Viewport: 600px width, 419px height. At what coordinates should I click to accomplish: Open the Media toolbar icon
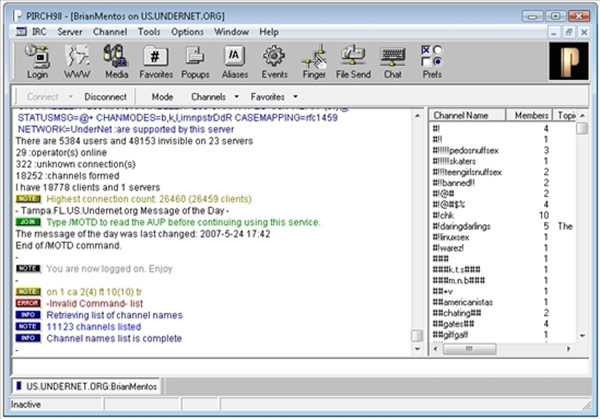[x=116, y=61]
